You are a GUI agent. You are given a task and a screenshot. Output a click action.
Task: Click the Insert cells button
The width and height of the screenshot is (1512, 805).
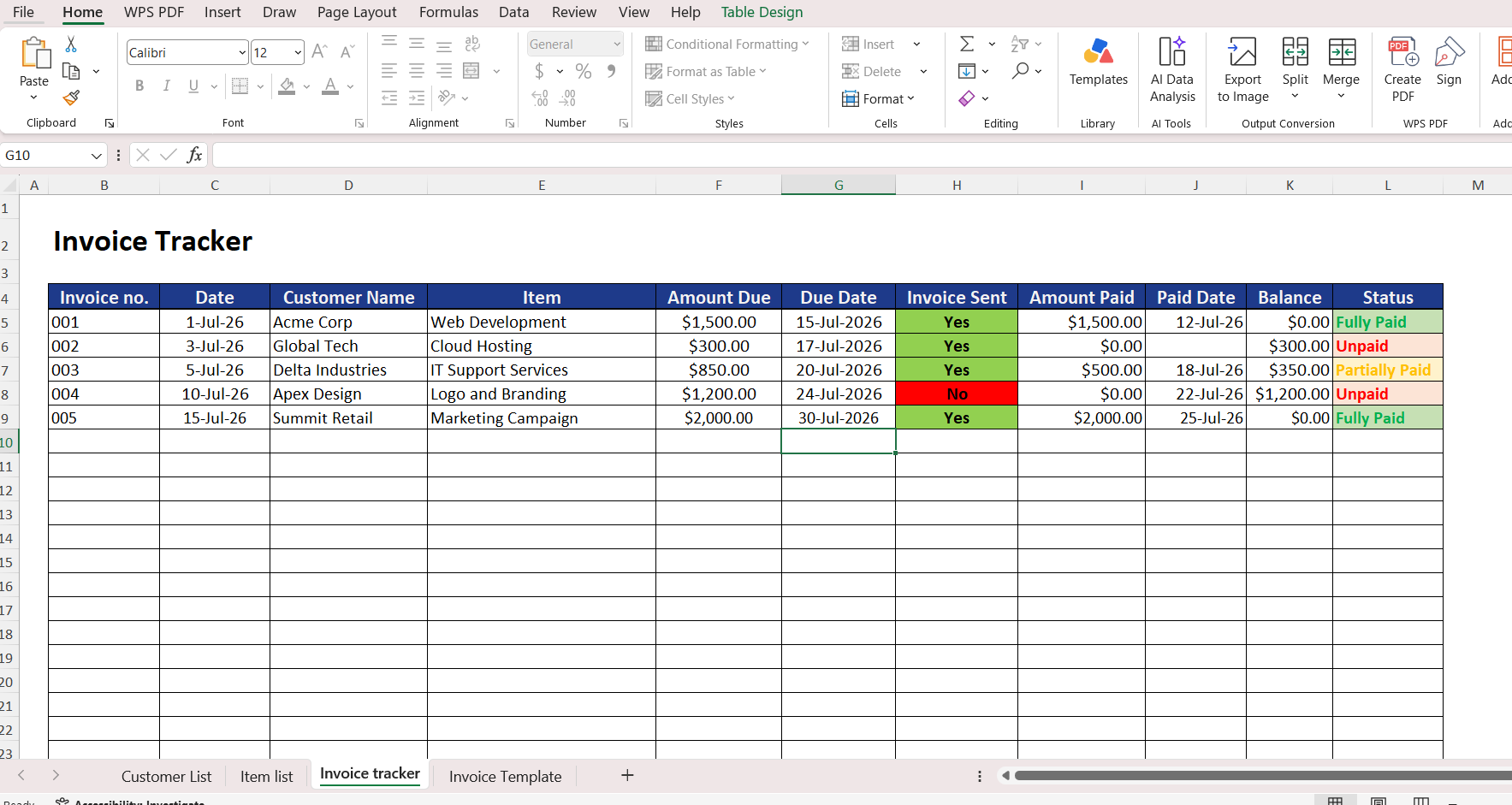868,44
